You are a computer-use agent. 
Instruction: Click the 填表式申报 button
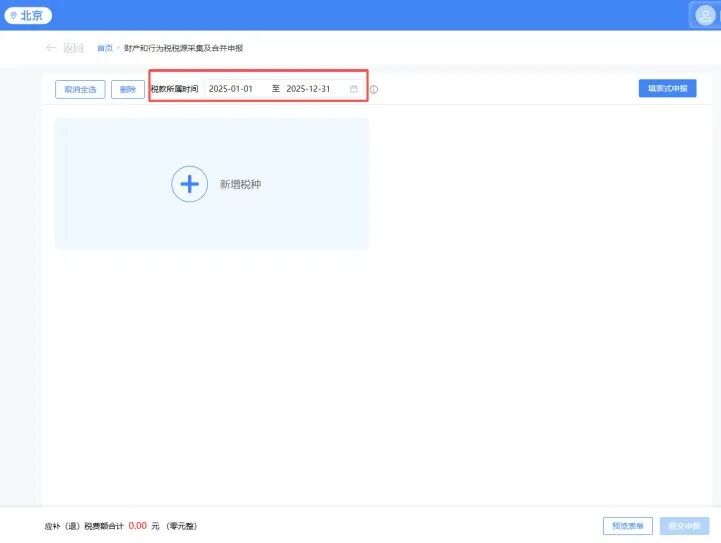click(667, 89)
